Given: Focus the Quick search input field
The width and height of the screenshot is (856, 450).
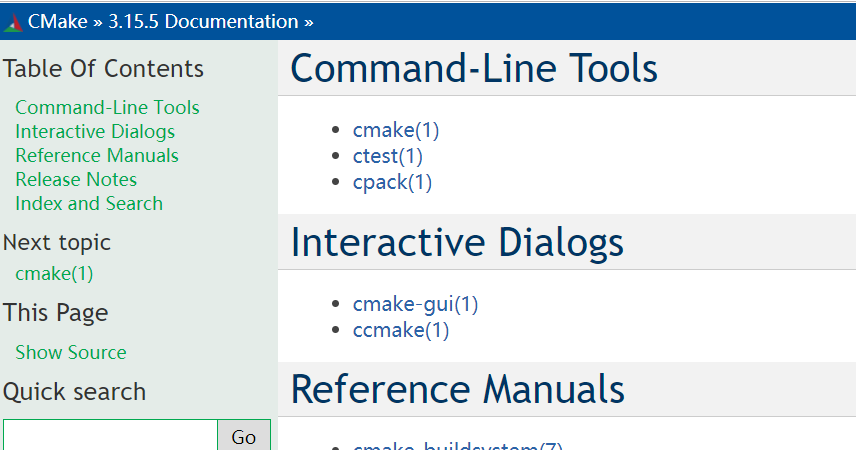Looking at the screenshot, I should coord(110,436).
